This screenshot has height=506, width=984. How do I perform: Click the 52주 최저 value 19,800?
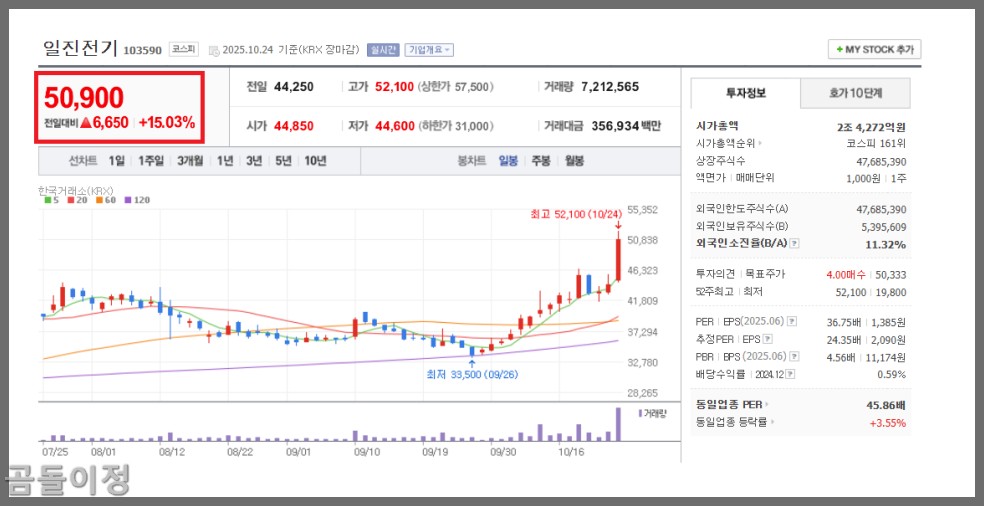click(891, 292)
